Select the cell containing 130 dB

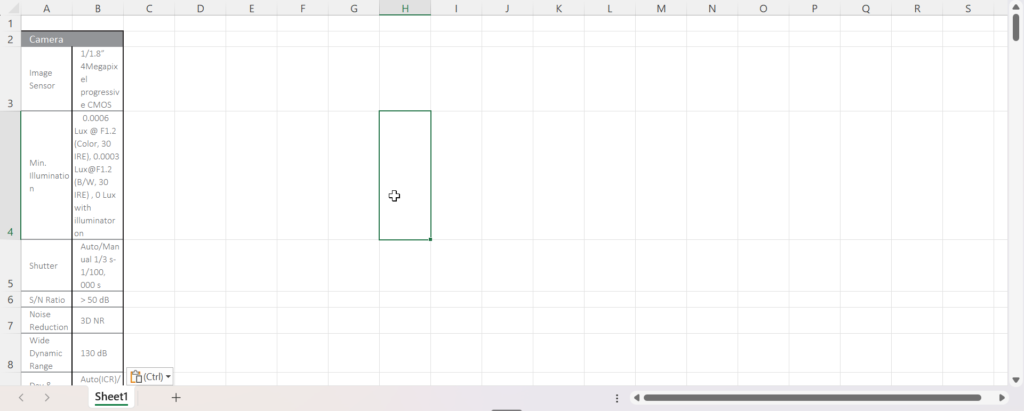click(x=98, y=353)
